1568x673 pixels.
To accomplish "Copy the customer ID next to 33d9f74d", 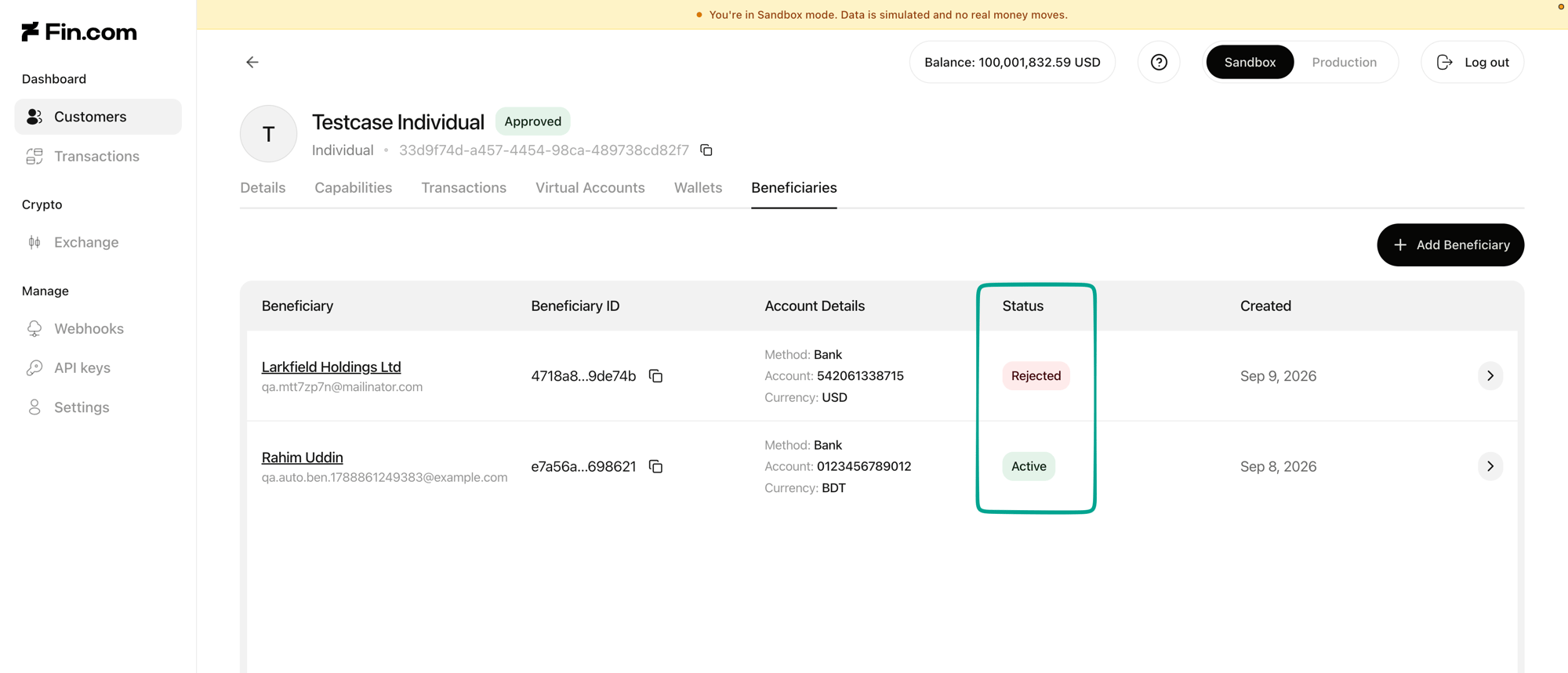I will (x=706, y=150).
